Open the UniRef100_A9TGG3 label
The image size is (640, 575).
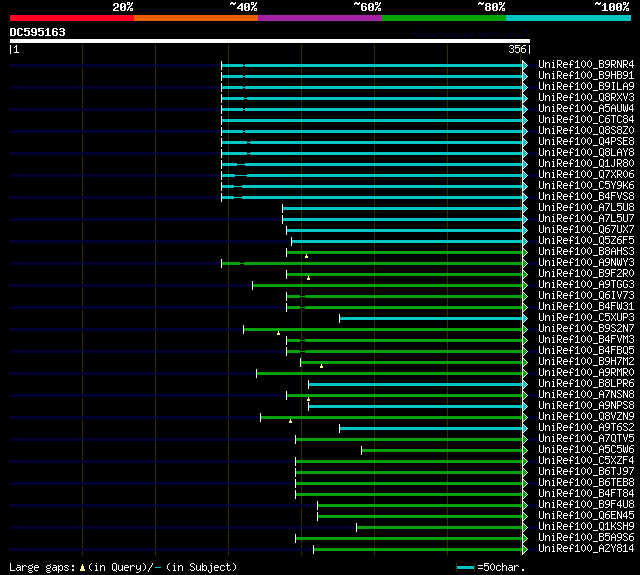point(586,285)
